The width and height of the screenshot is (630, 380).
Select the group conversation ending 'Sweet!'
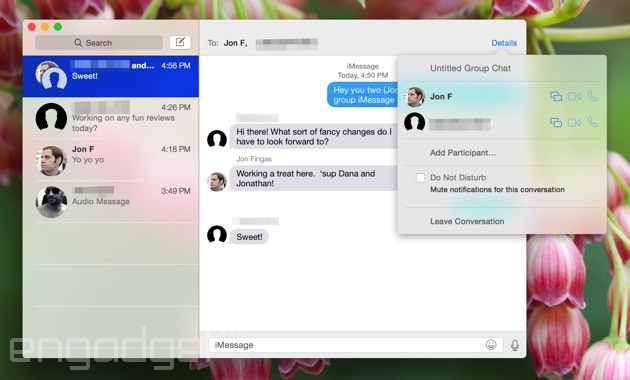[110, 76]
